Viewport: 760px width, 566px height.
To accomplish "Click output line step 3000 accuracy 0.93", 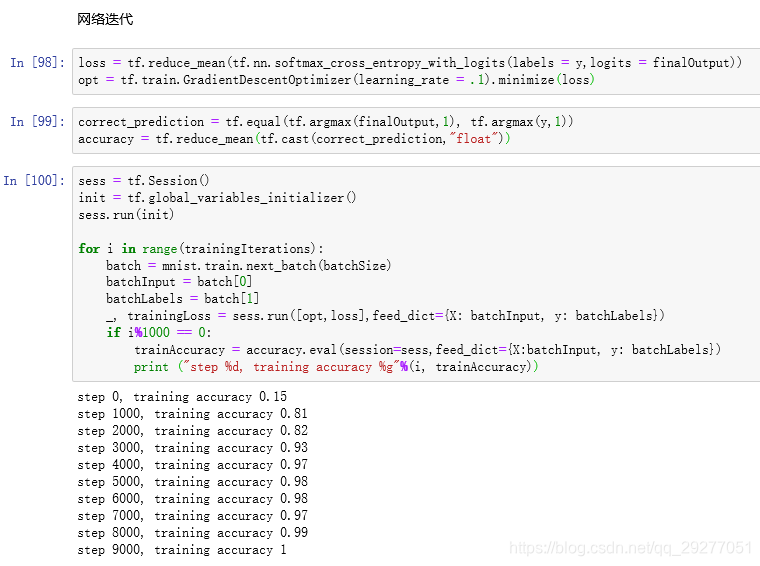I will [192, 448].
